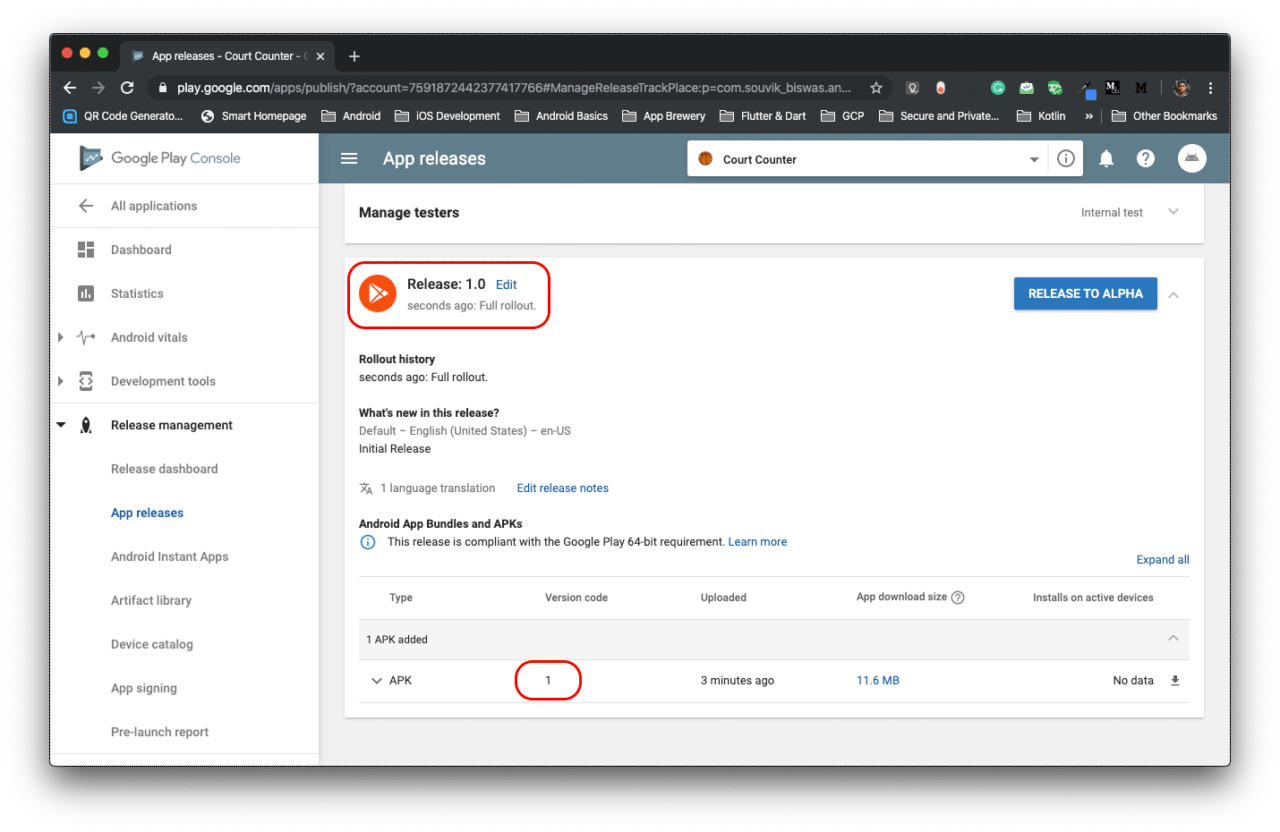Open Release dashboard in sidebar
This screenshot has height=832, width=1280.
point(164,469)
